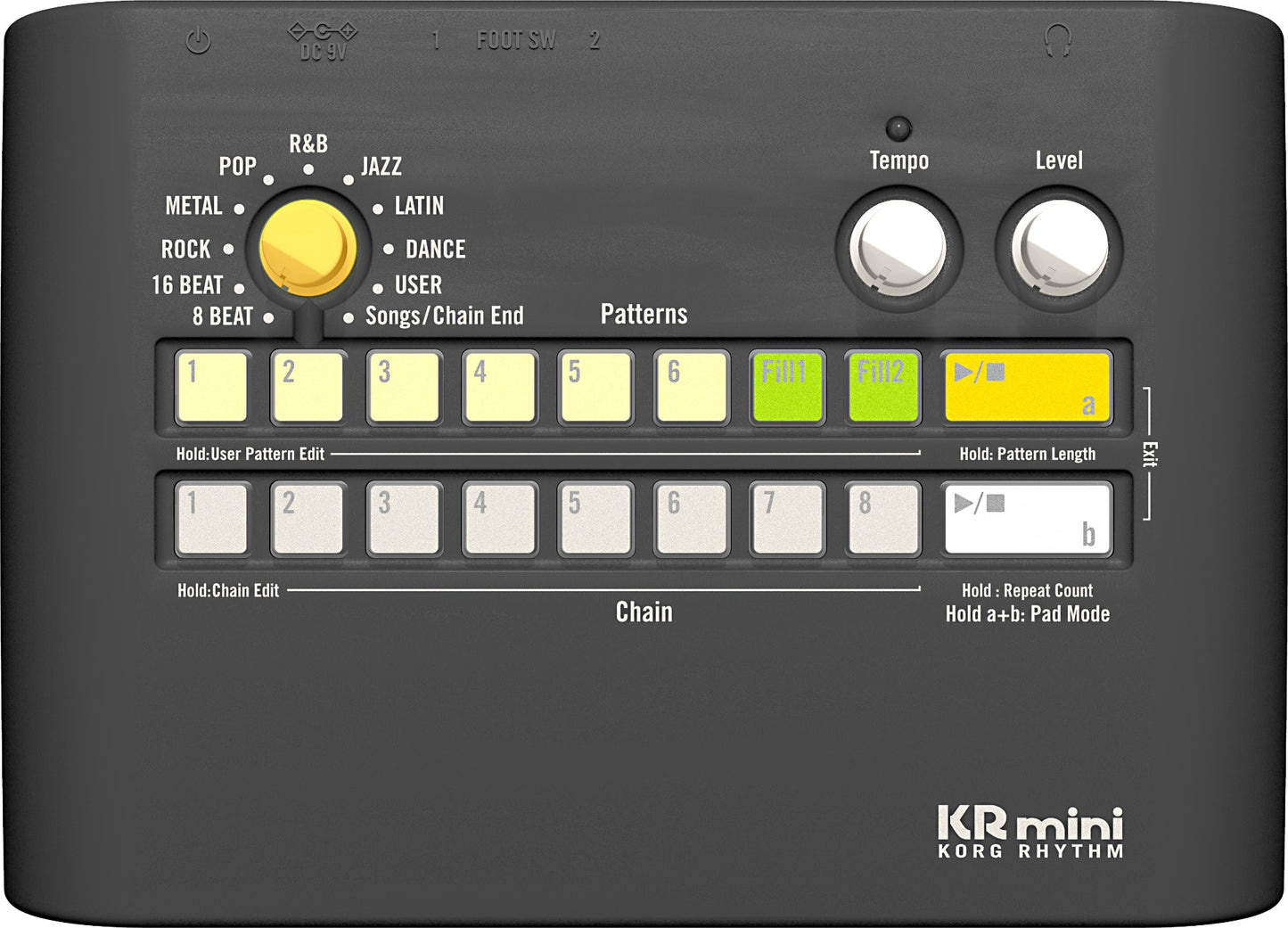
Task: Adjust the Tempo knob
Action: pyautogui.click(x=899, y=243)
